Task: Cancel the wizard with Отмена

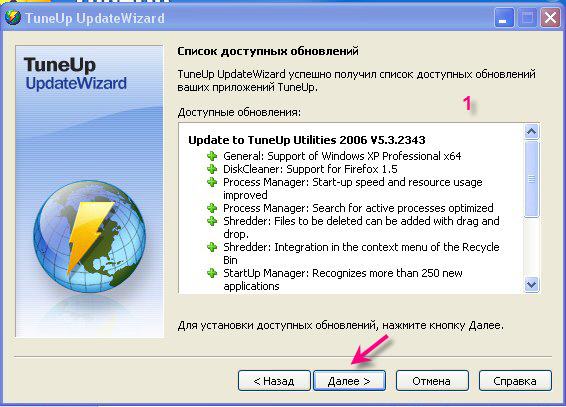Action: [x=432, y=381]
